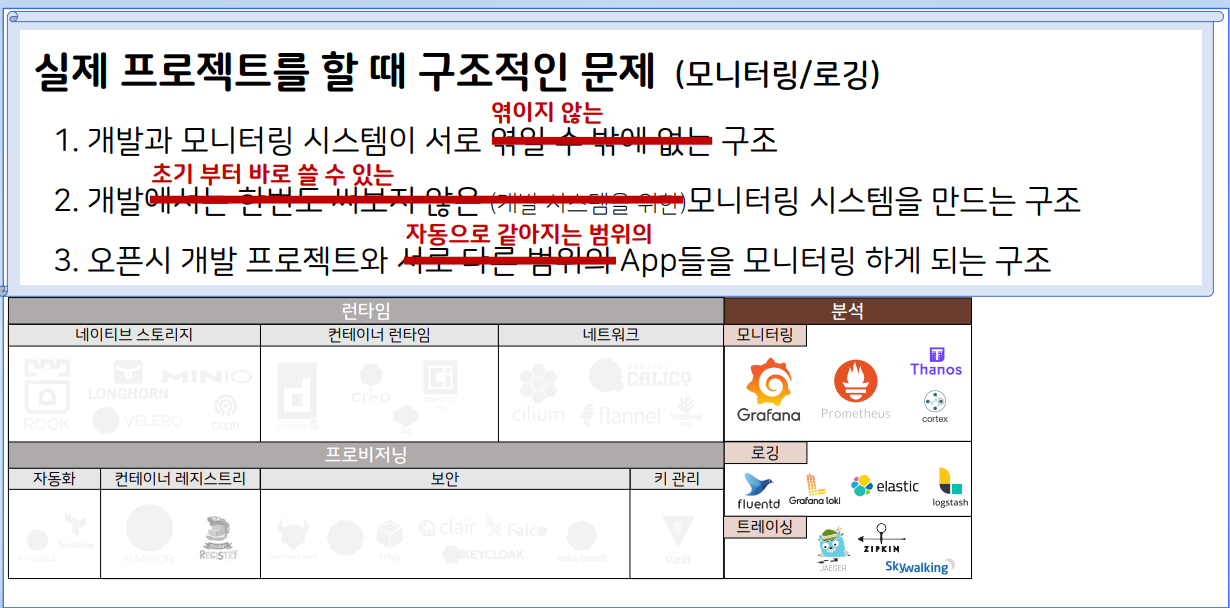
Task: Click the Grafana logo under Monitoring
Action: tap(769, 390)
